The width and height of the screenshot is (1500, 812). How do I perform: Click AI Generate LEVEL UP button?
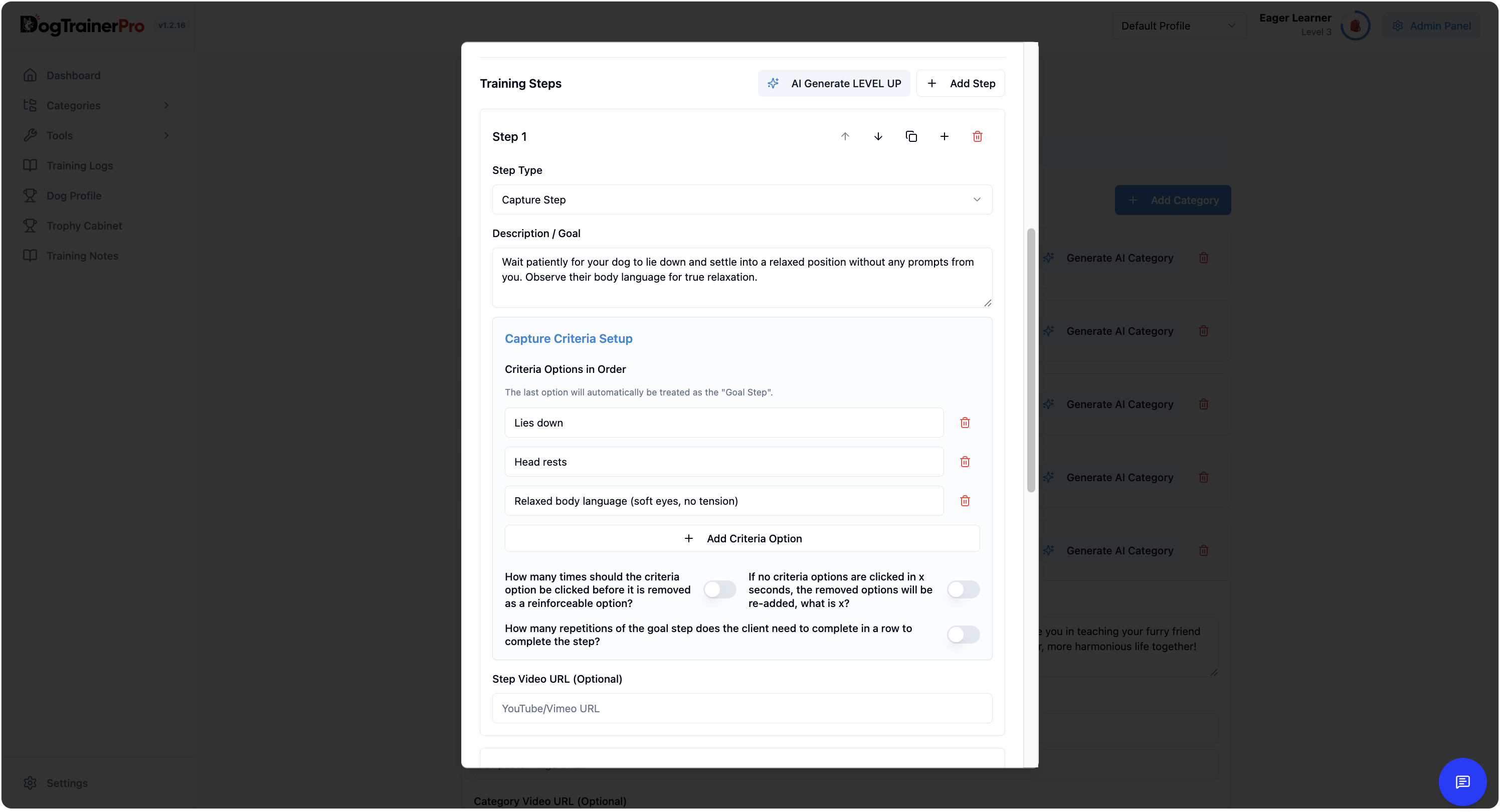(x=834, y=83)
